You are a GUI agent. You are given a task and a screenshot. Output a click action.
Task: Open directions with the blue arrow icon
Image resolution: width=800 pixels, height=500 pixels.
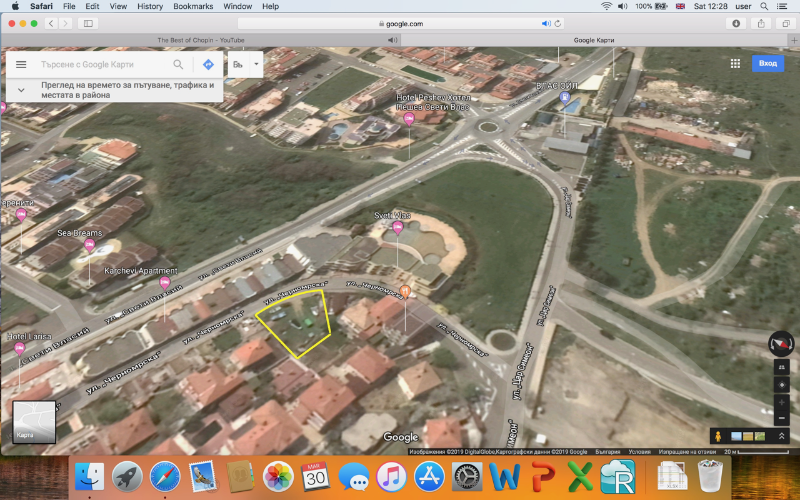pyautogui.click(x=208, y=64)
